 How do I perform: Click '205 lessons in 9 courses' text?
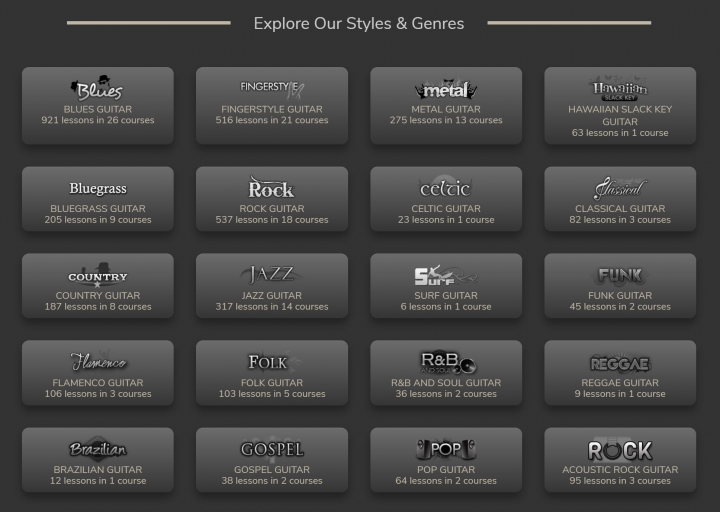[x=98, y=220]
